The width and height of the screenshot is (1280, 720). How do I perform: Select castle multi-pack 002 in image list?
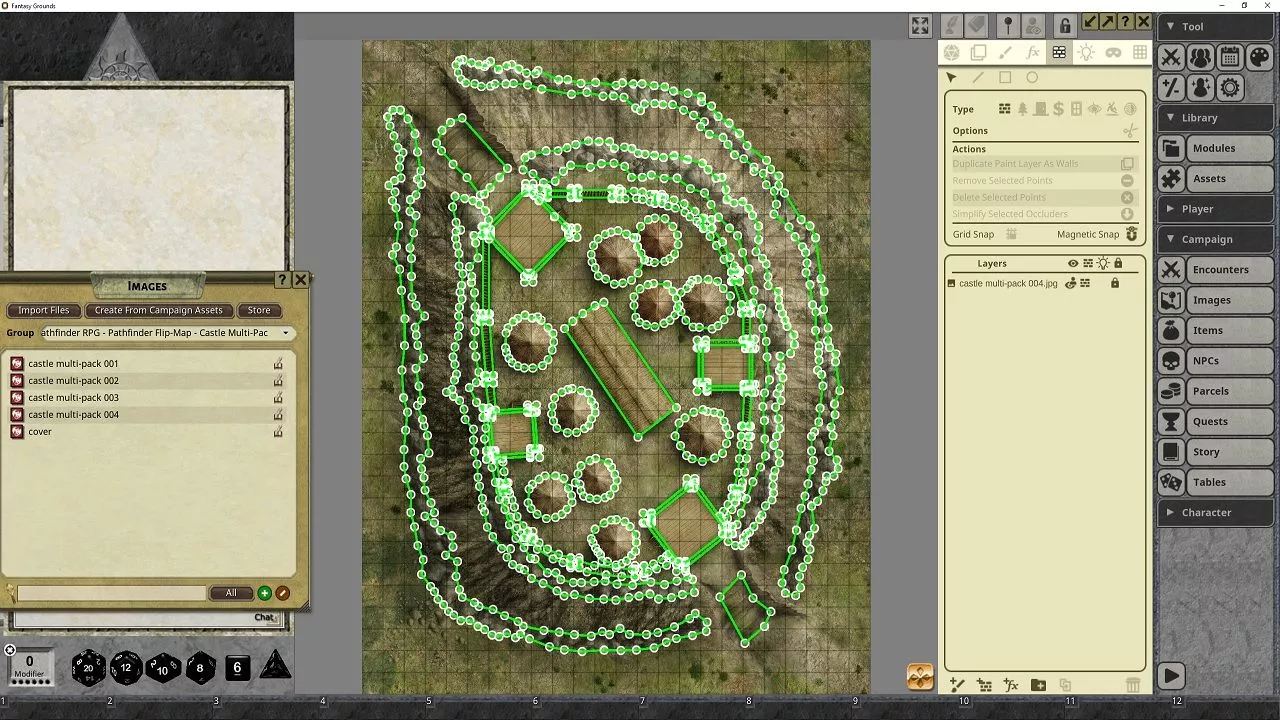pos(147,381)
